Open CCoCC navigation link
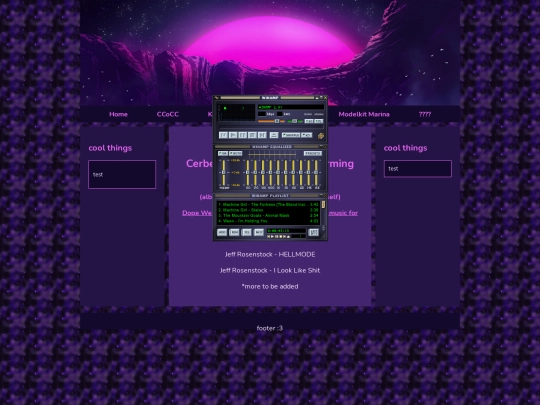 pyautogui.click(x=168, y=114)
